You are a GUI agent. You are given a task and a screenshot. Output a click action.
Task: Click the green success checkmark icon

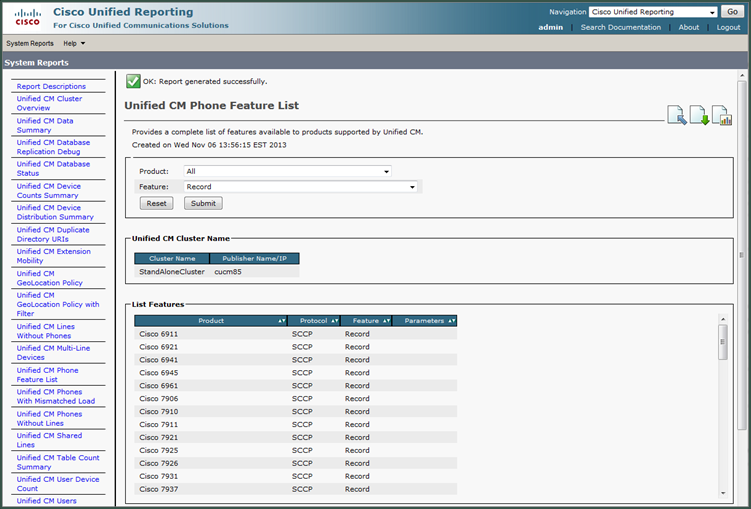pyautogui.click(x=133, y=81)
